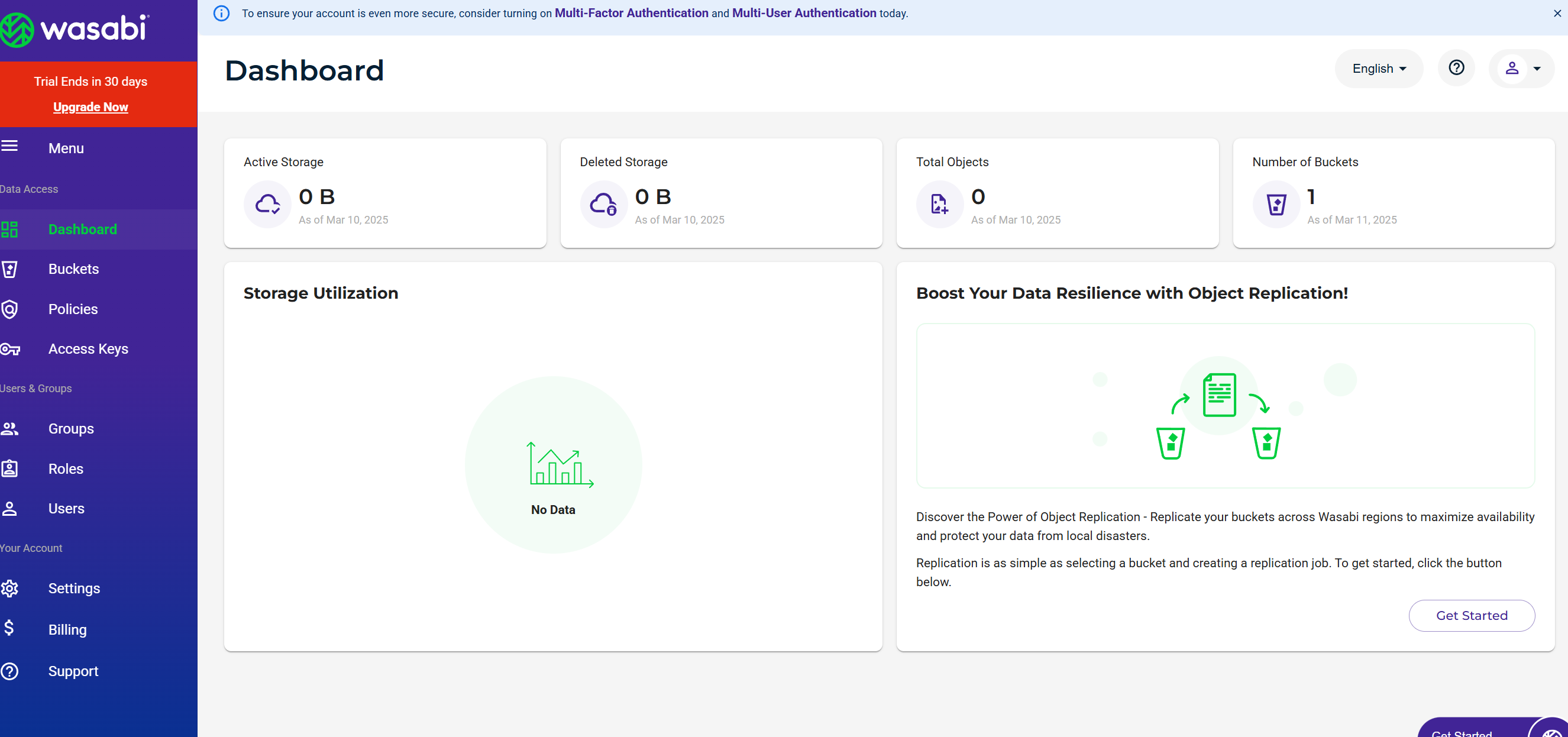Navigate to Users page
1568x737 pixels.
click(99, 509)
